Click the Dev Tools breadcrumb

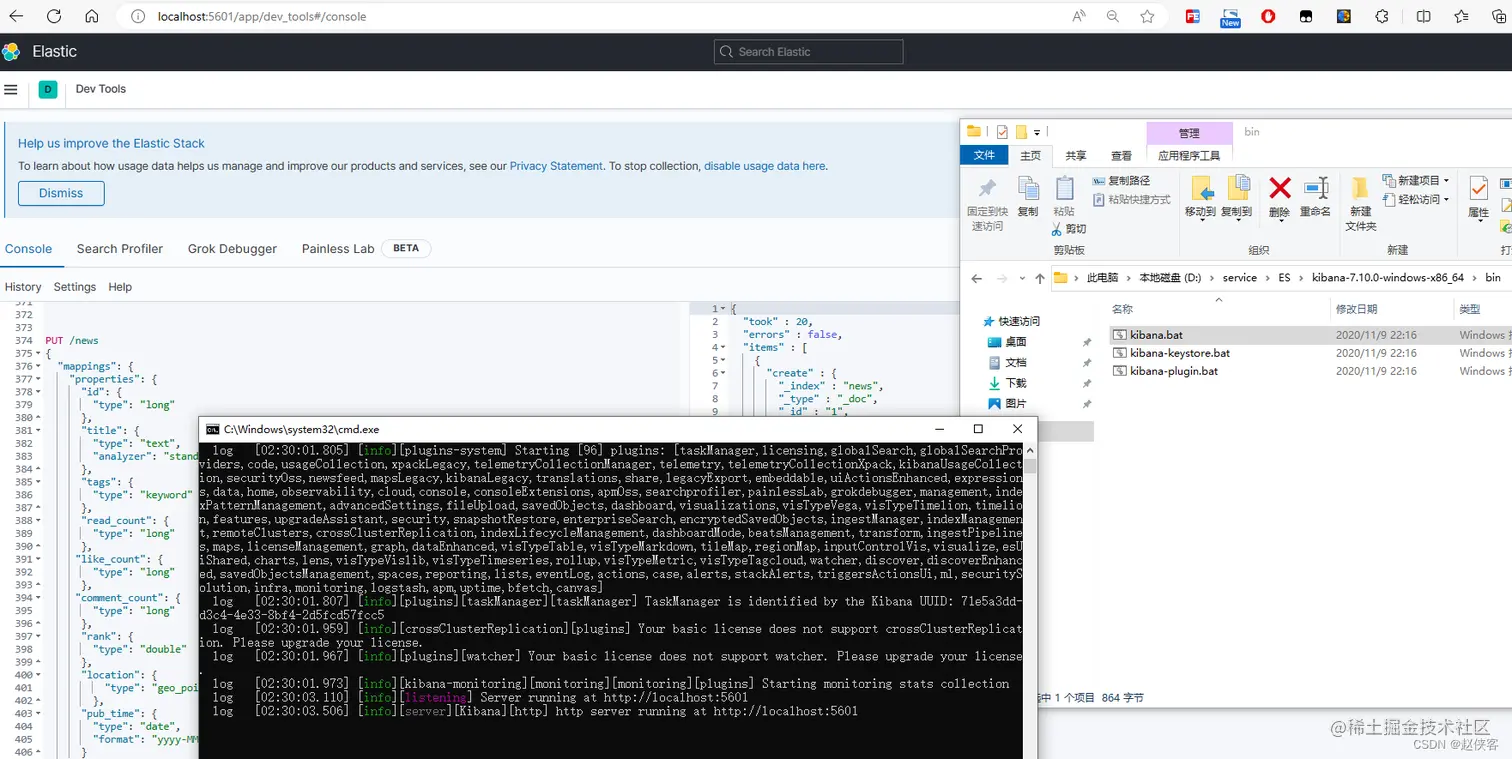101,89
